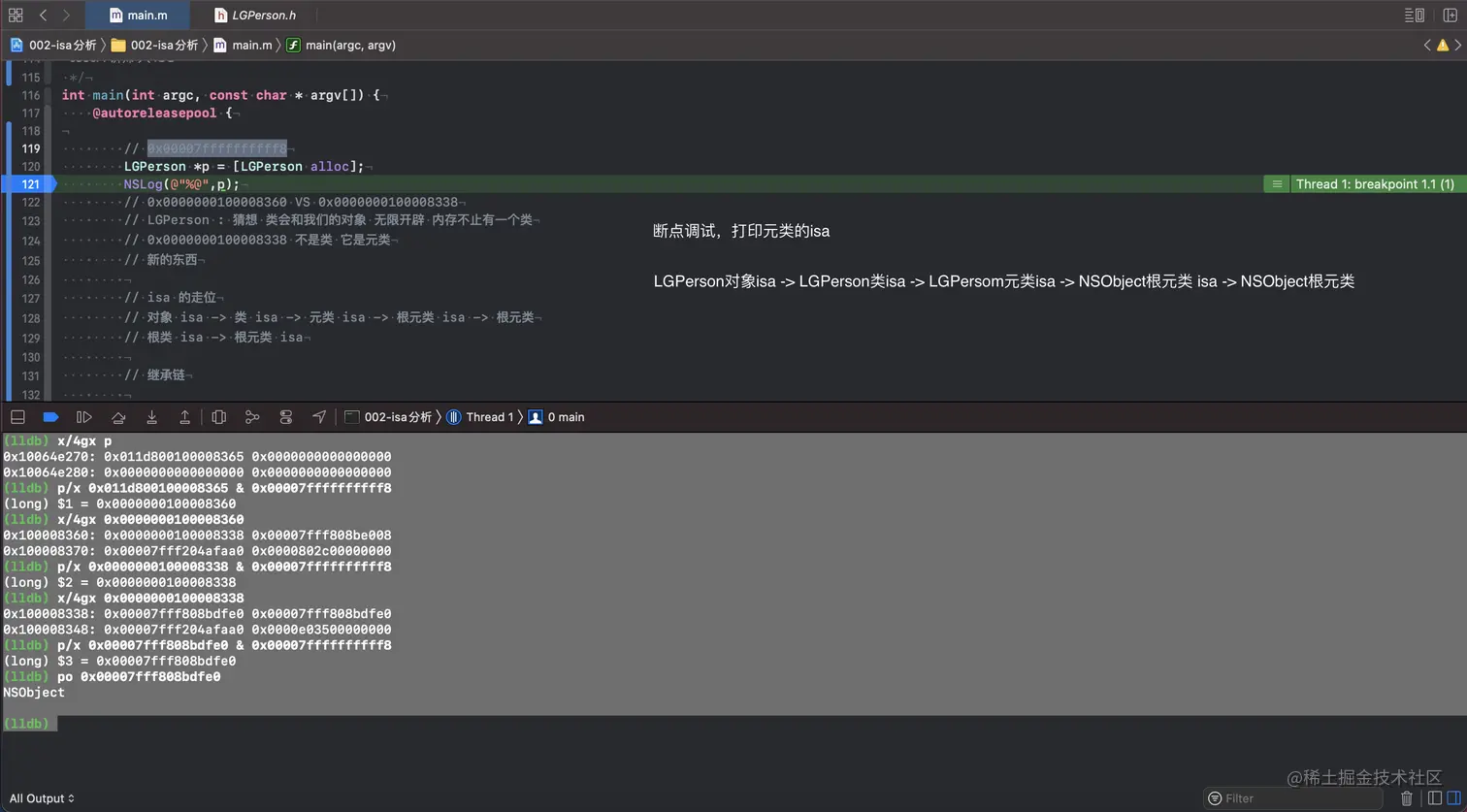Continue program execution

(84, 417)
